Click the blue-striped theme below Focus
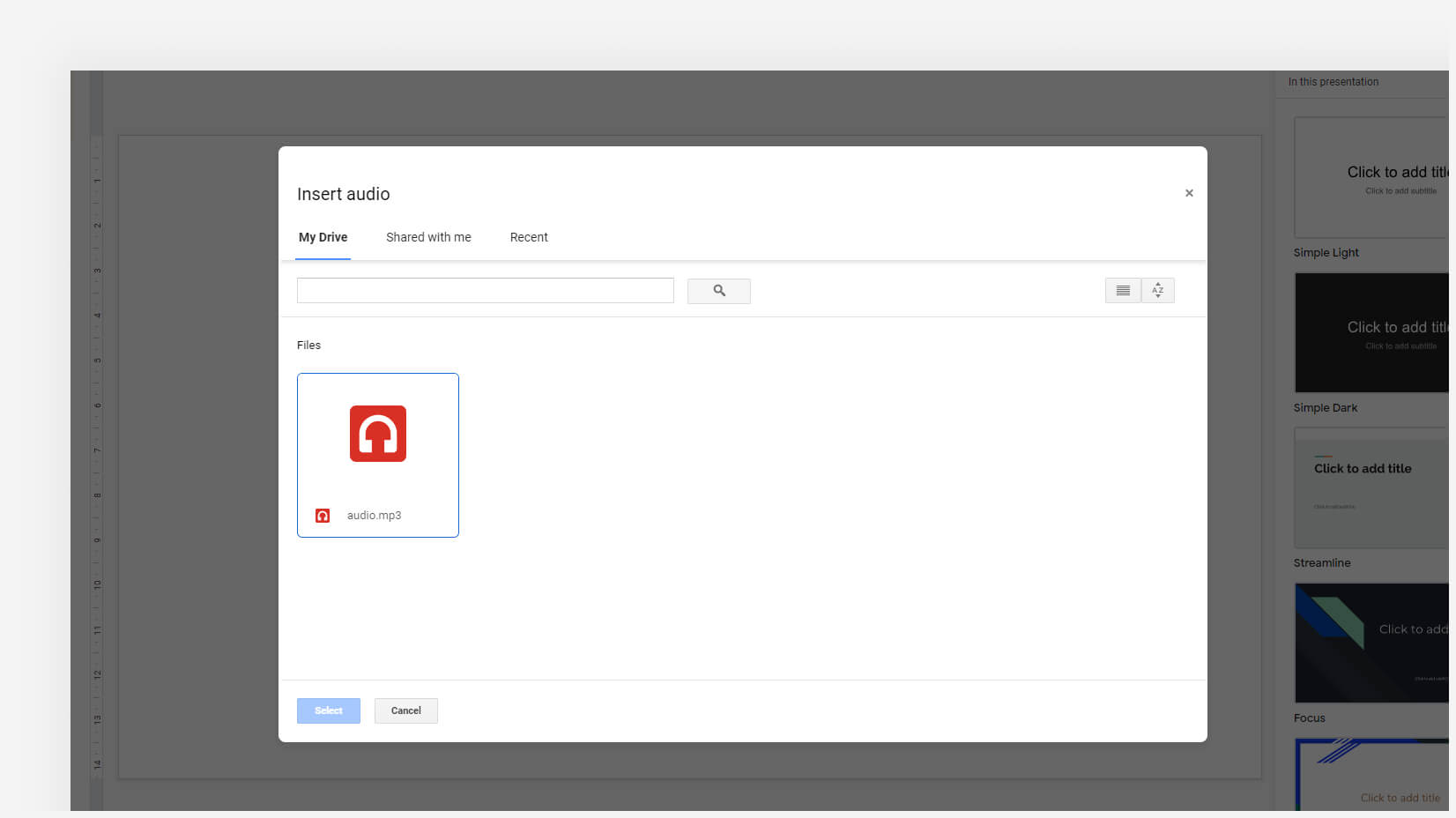The image size is (1456, 818). [x=1371, y=776]
